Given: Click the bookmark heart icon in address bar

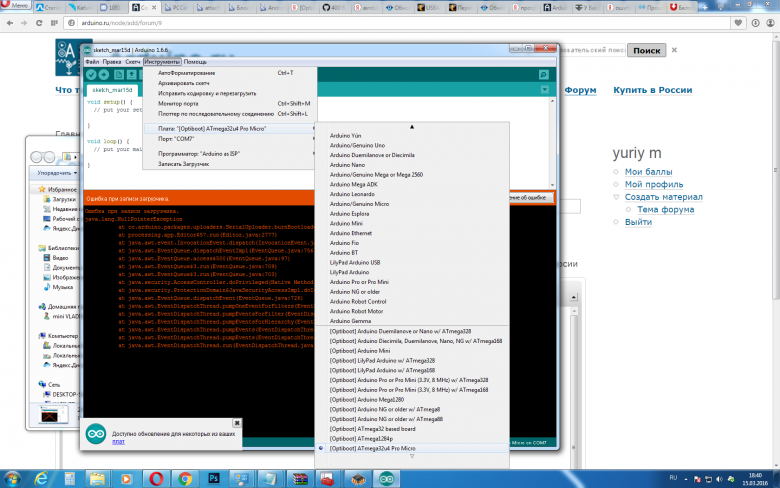Looking at the screenshot, I should pyautogui.click(x=738, y=23).
